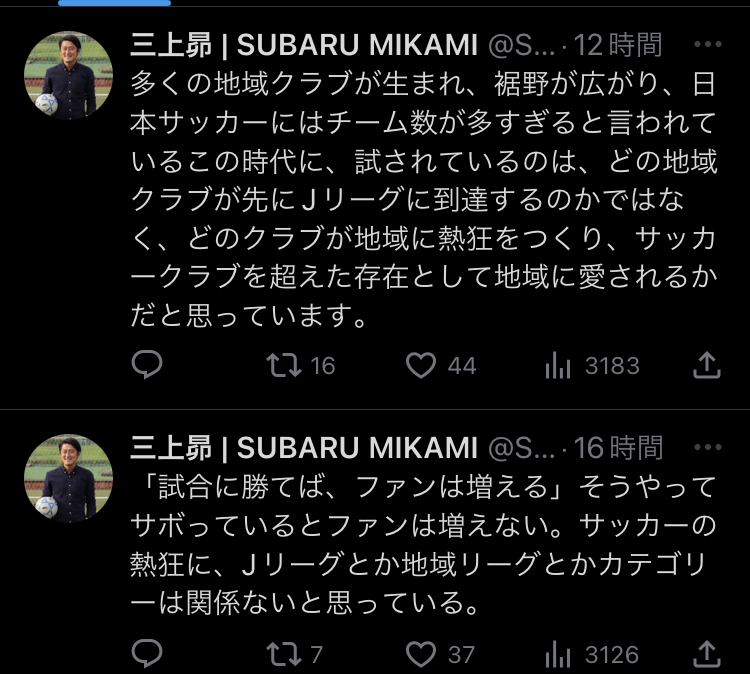Image resolution: width=750 pixels, height=674 pixels.
Task: Open profile picture on second tweet
Action: (68, 478)
